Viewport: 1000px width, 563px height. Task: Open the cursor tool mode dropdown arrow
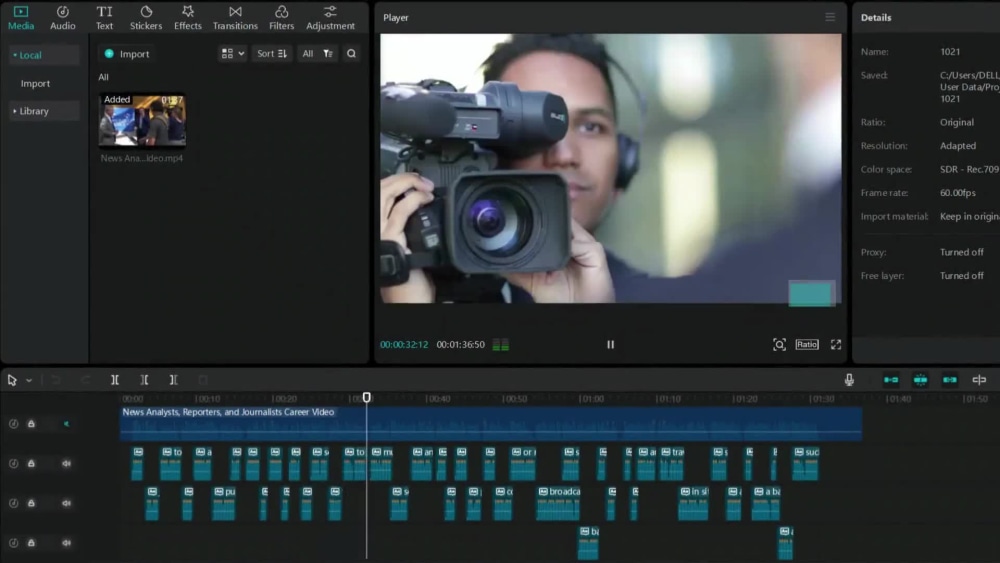point(29,381)
